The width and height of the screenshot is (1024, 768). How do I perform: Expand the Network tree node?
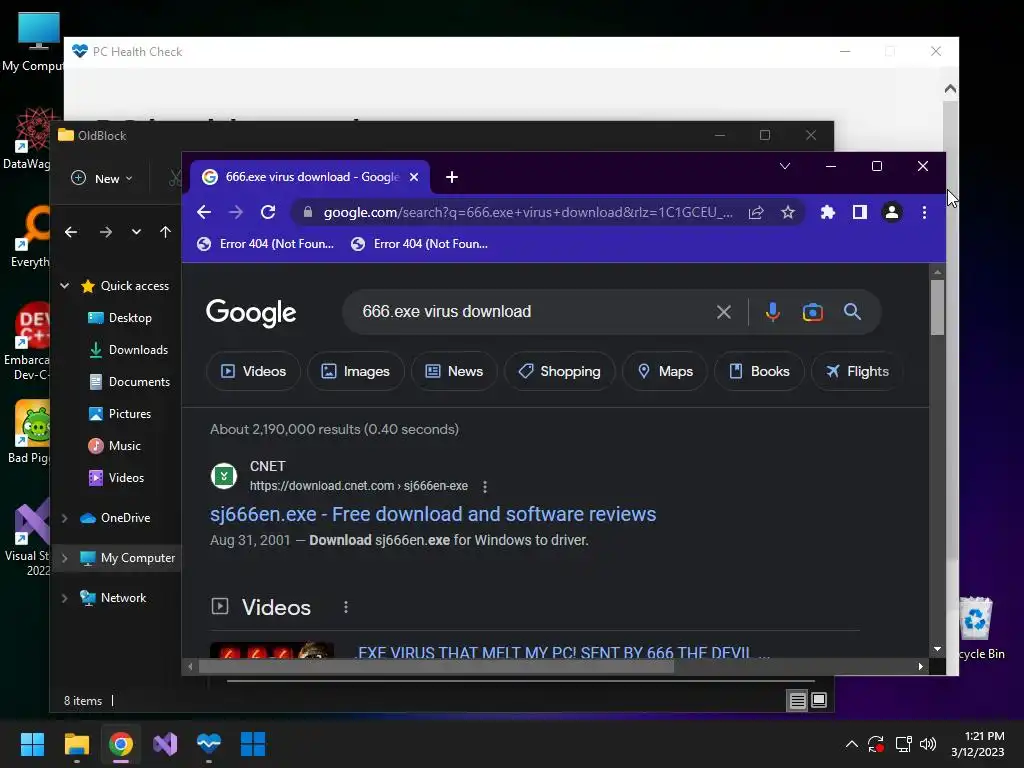tap(65, 598)
